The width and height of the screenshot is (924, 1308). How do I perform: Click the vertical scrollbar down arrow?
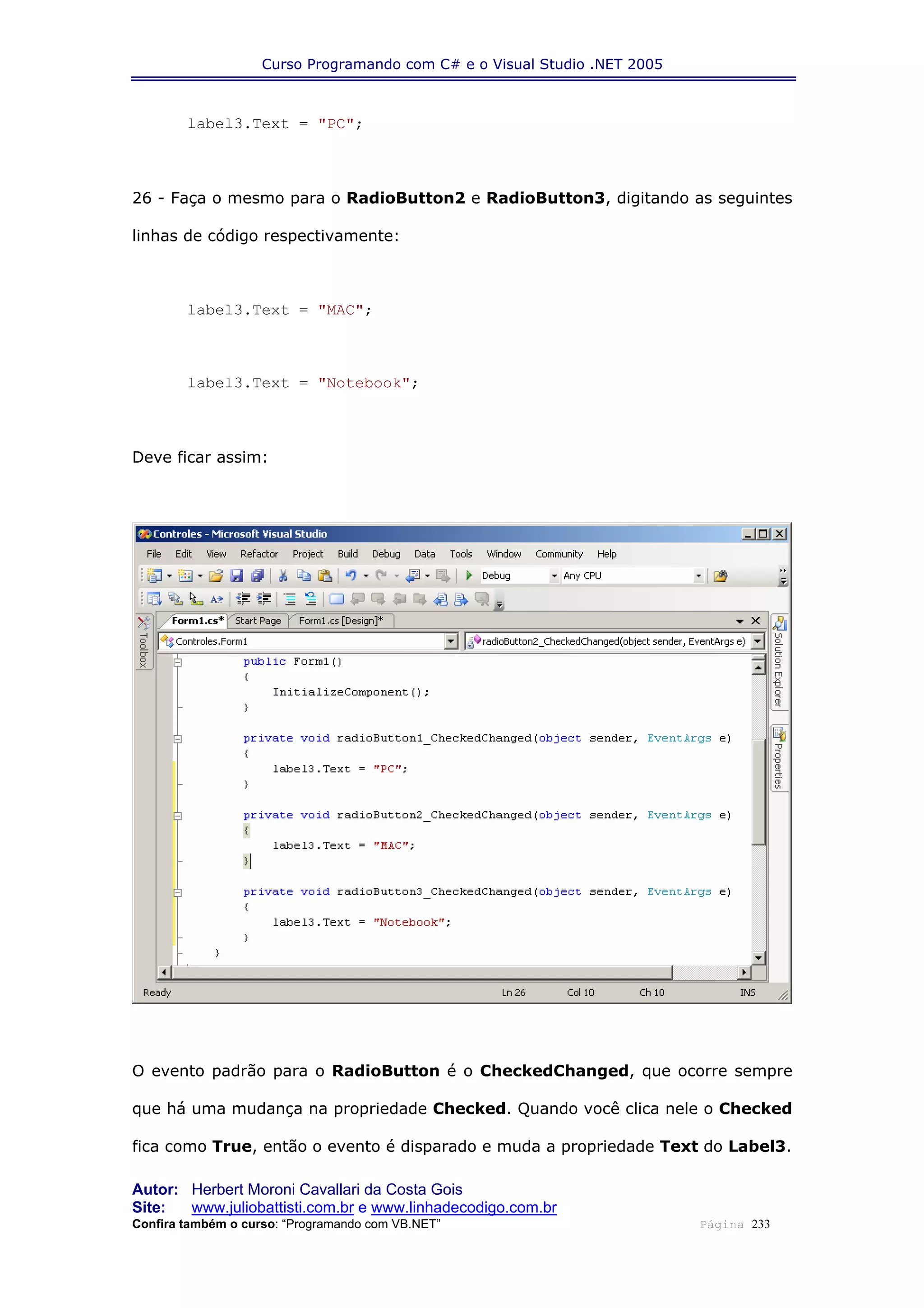click(x=758, y=959)
